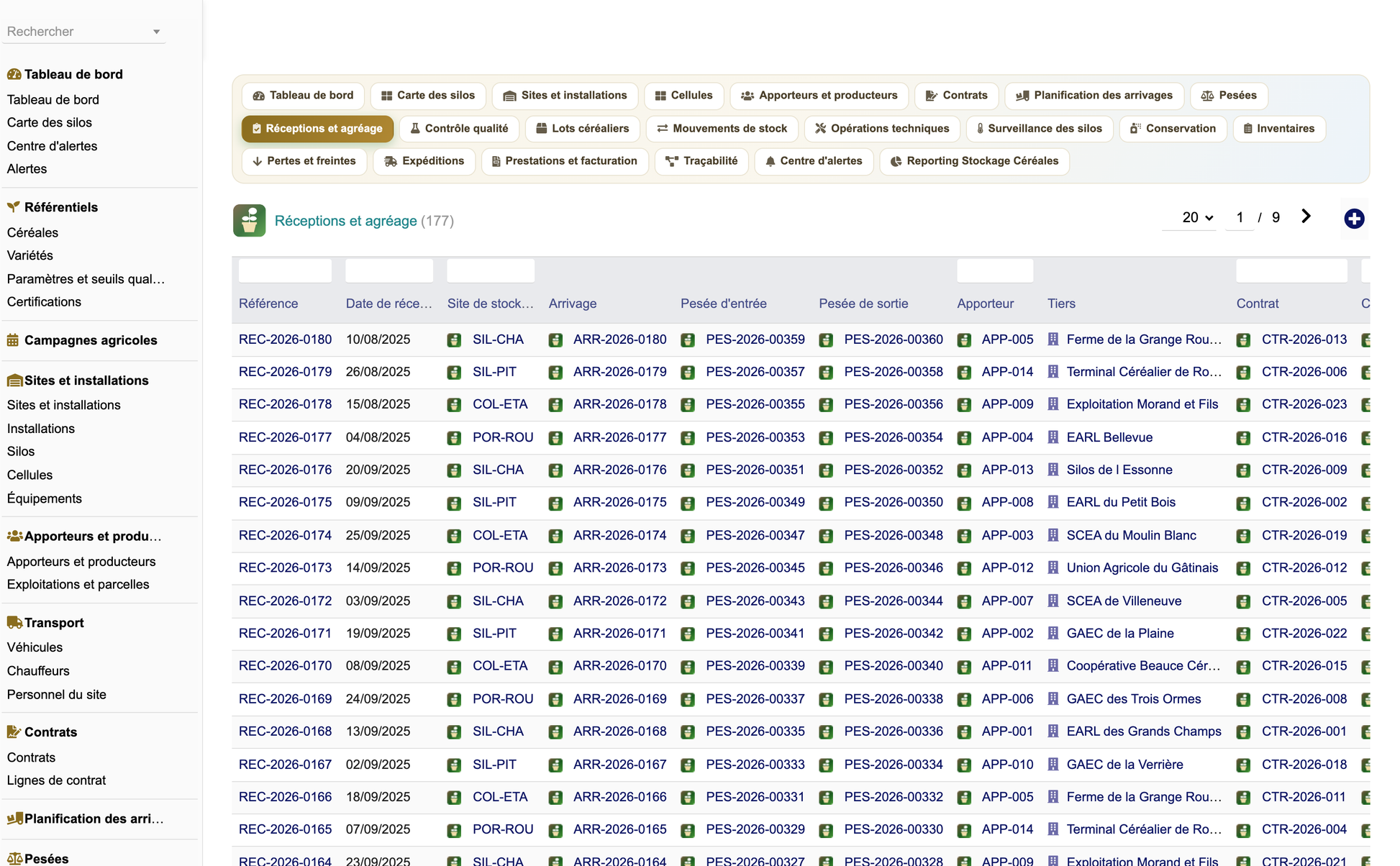Viewport: 1400px width, 866px height.
Task: Click Contrats signature icon in sidebar
Action: [x=14, y=732]
